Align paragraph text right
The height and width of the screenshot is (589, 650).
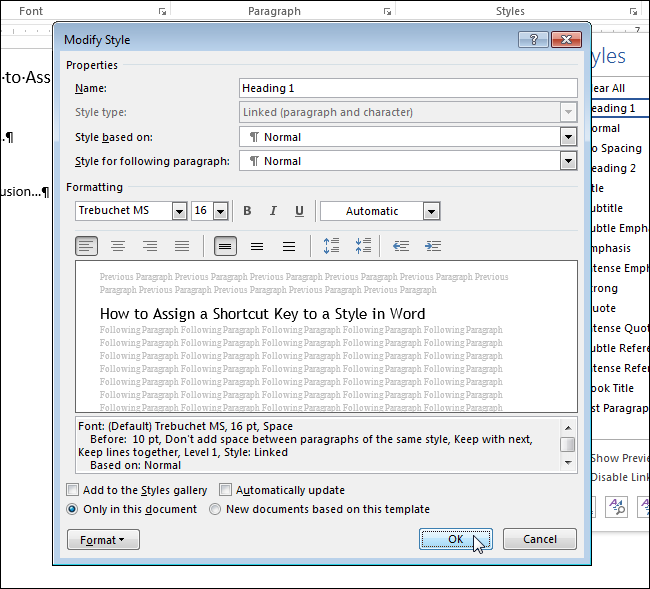point(150,246)
